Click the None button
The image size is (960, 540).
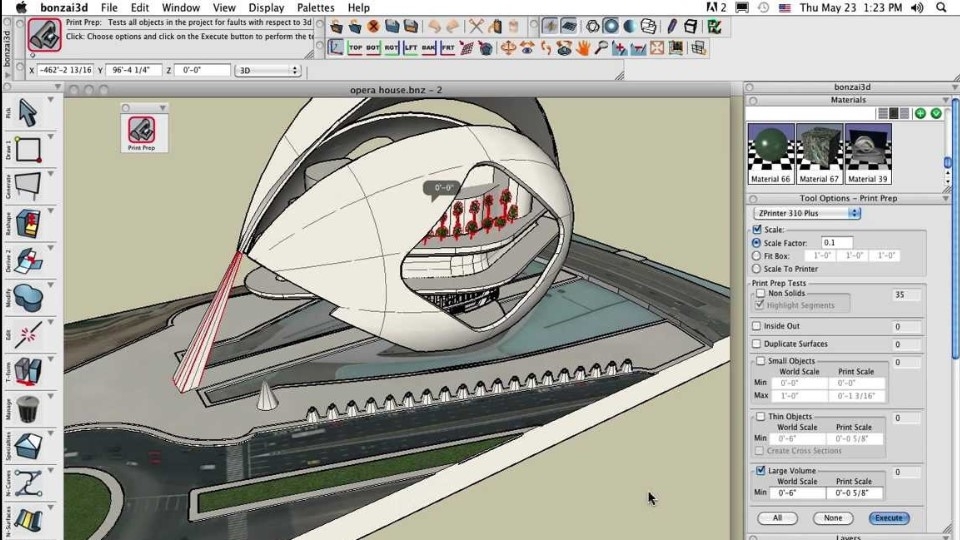[833, 518]
